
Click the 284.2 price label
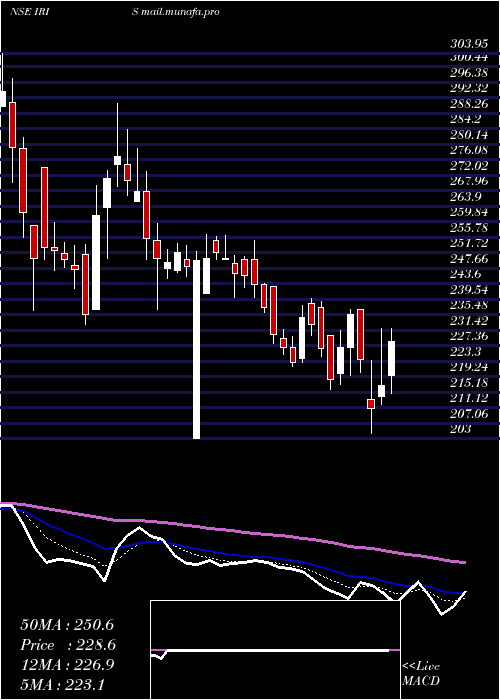465,119
